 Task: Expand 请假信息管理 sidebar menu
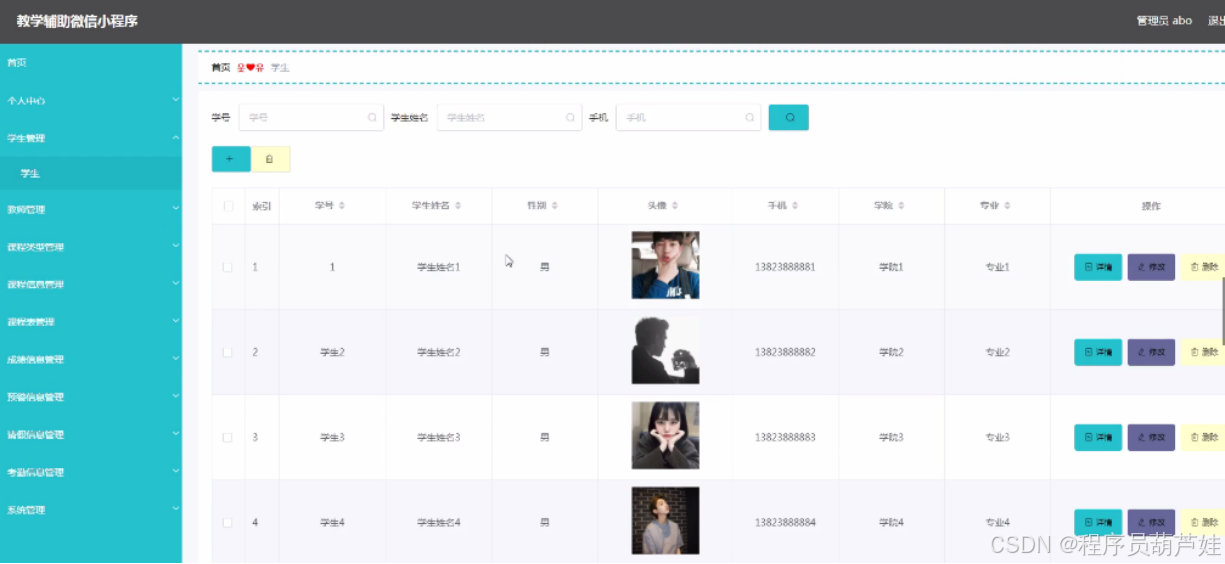click(91, 435)
